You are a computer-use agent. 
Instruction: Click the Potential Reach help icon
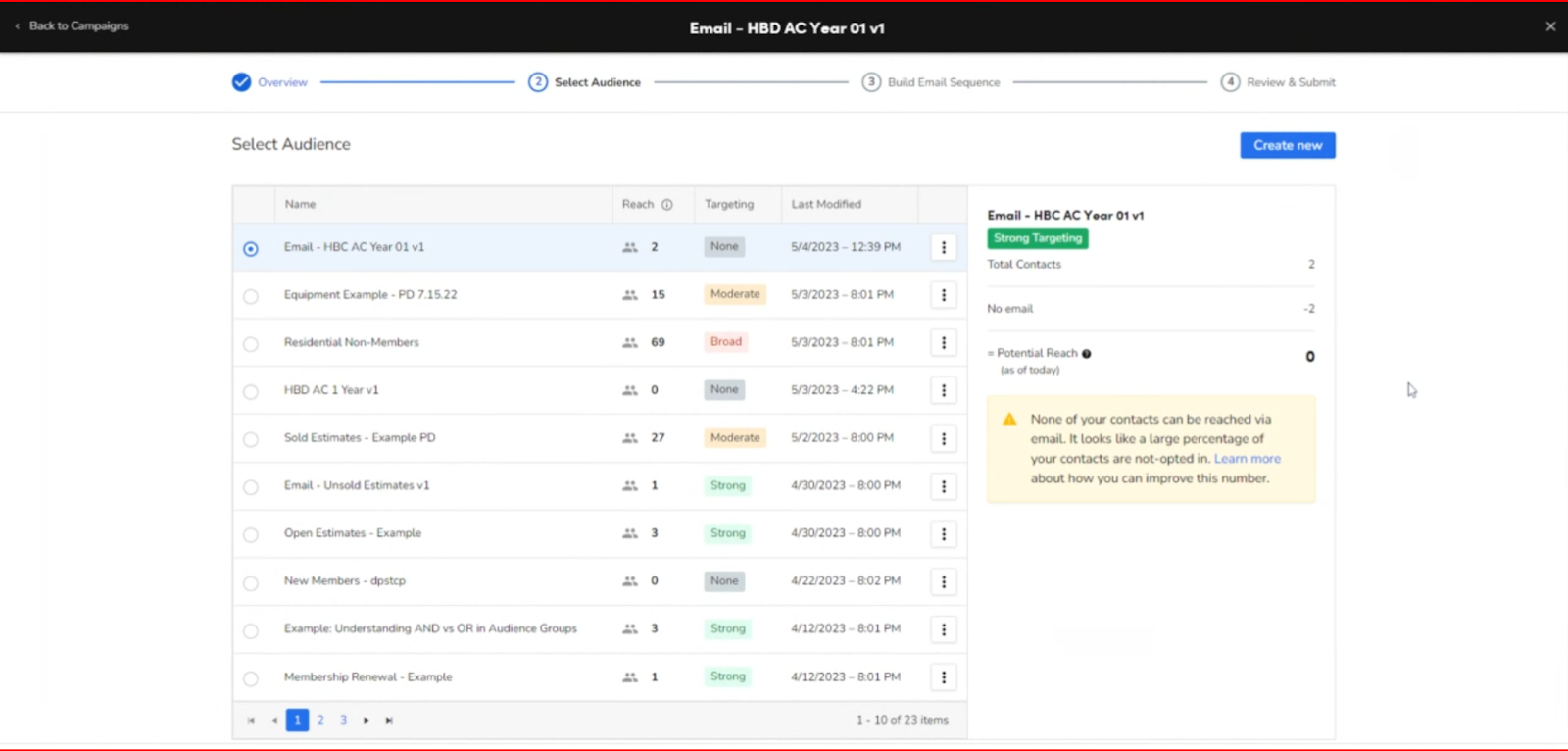pyautogui.click(x=1086, y=354)
